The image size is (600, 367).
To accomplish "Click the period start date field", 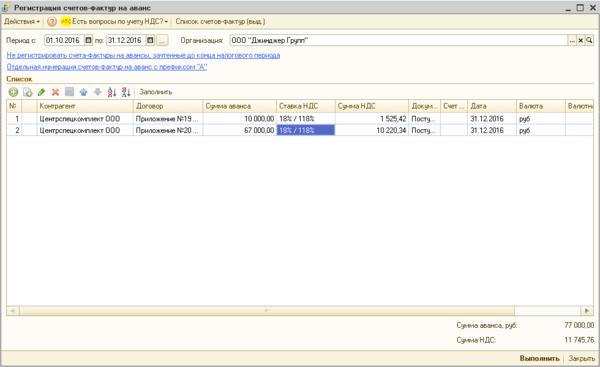I will 64,40.
